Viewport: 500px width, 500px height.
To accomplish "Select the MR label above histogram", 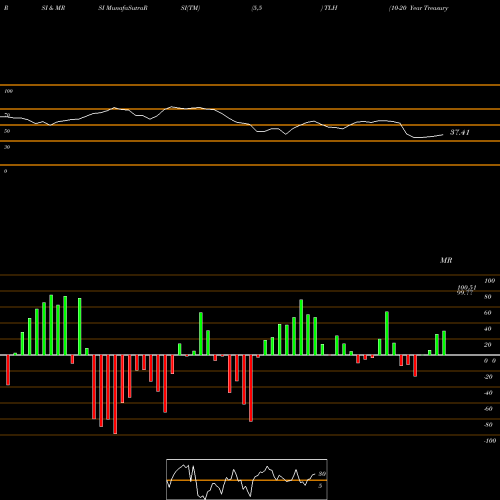I will click(x=446, y=260).
